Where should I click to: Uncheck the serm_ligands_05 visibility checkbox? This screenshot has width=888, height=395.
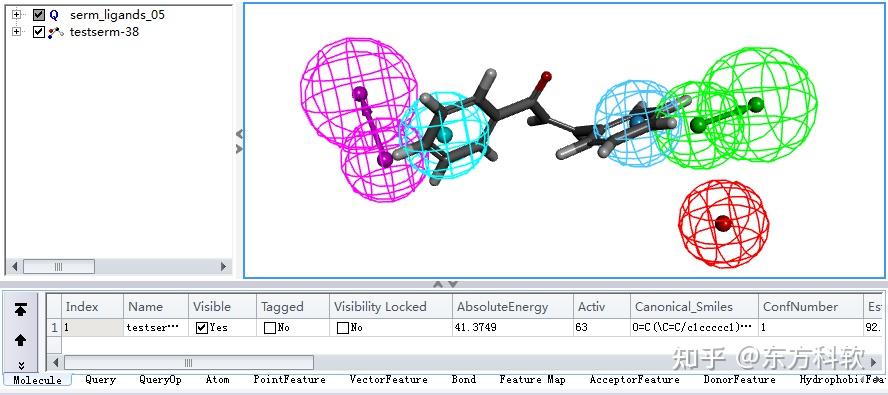tap(39, 15)
